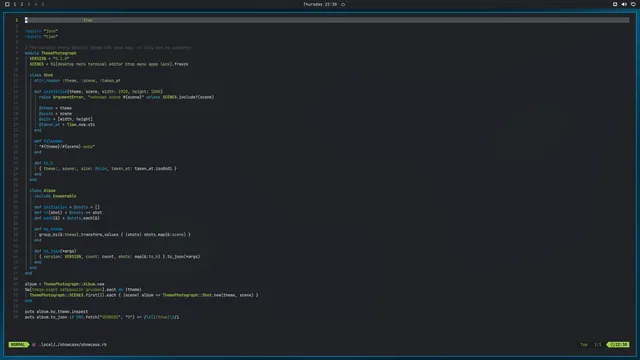Open the volume speaker icon
Image resolution: width=640 pixels, height=360 pixels.
pos(624,4)
